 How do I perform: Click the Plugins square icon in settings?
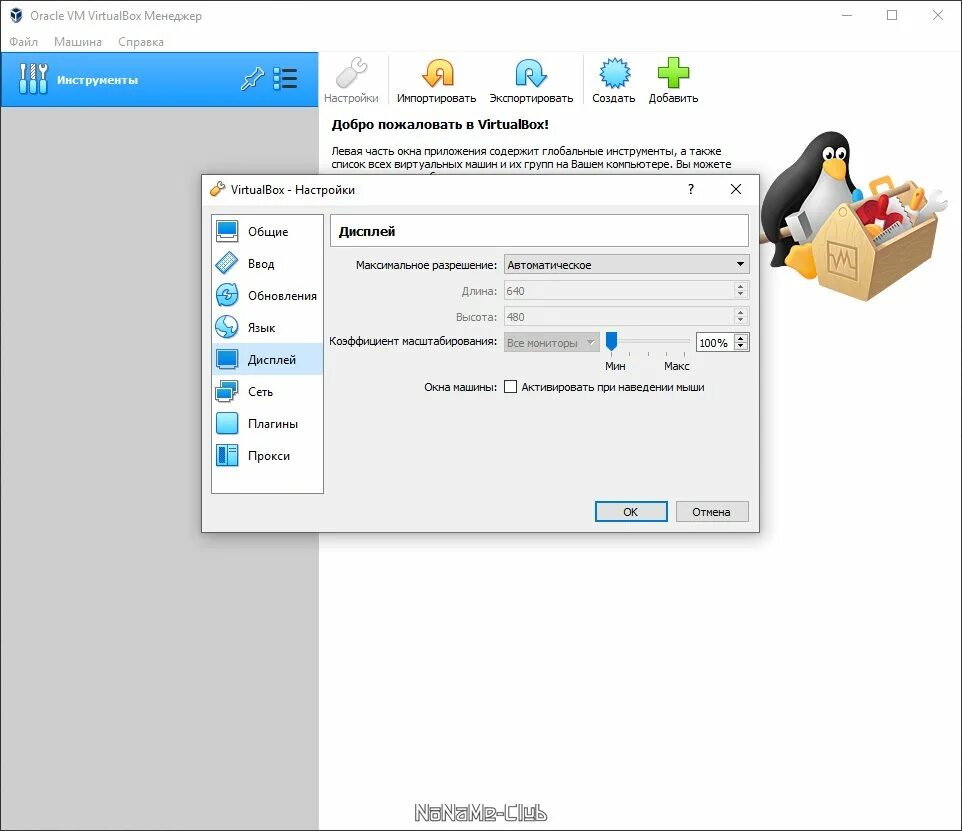tap(227, 423)
